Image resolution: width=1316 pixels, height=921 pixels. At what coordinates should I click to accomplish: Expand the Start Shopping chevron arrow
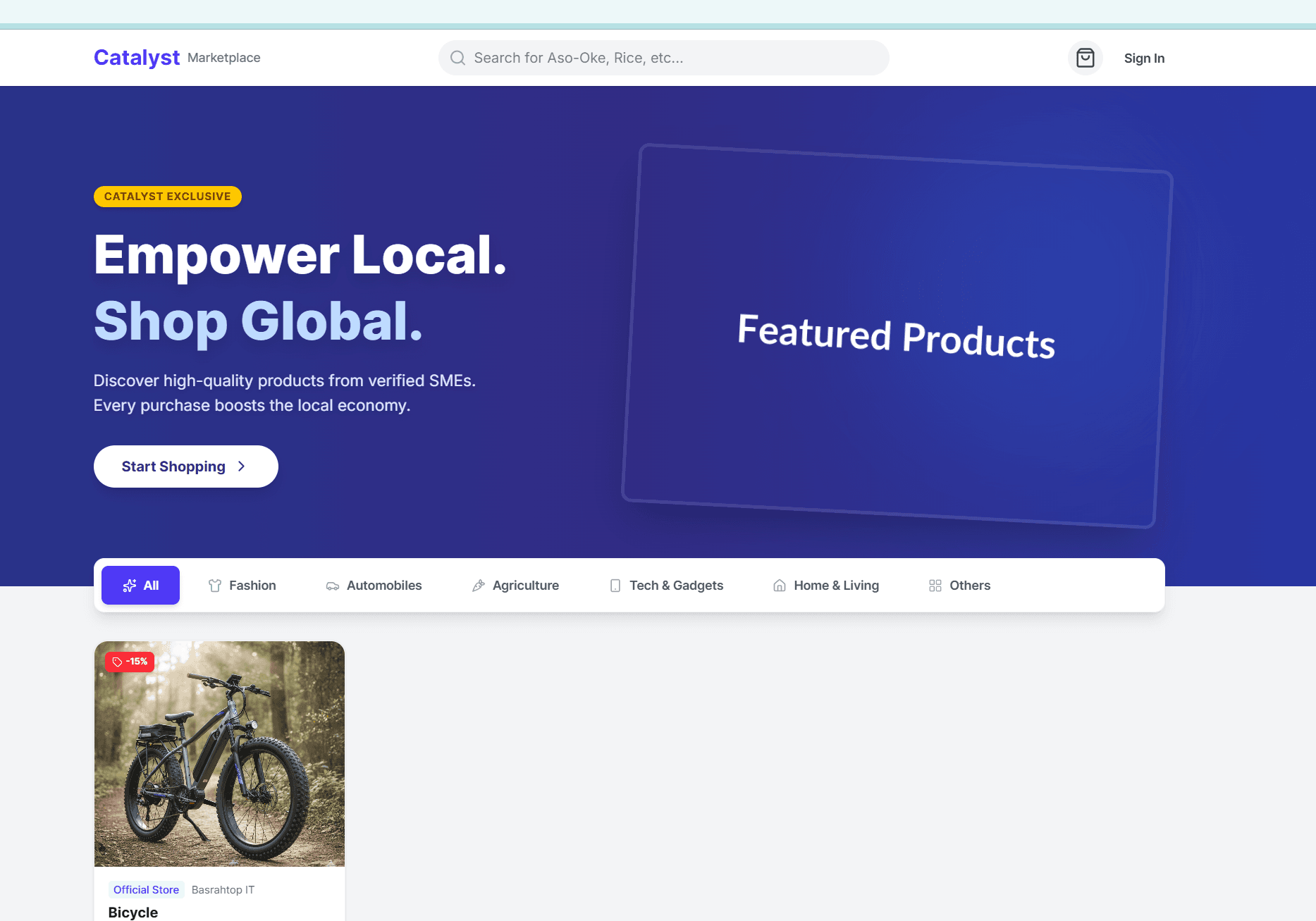(x=240, y=466)
